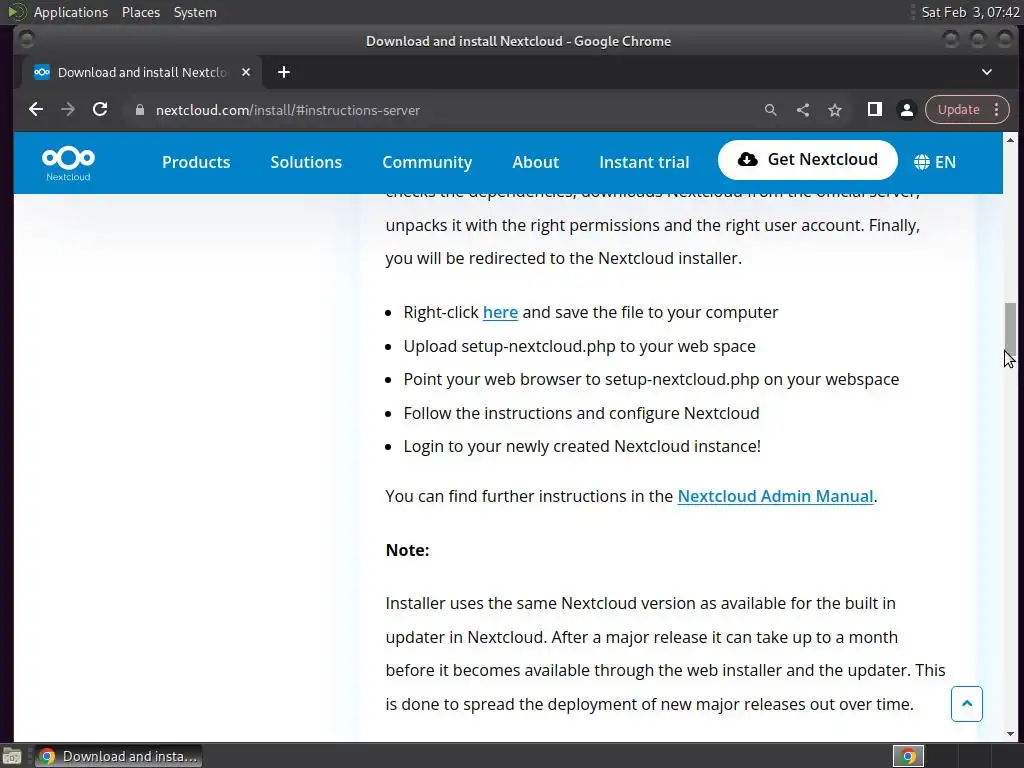Image resolution: width=1024 pixels, height=768 pixels.
Task: Click the 'here' download link
Action: click(x=500, y=313)
